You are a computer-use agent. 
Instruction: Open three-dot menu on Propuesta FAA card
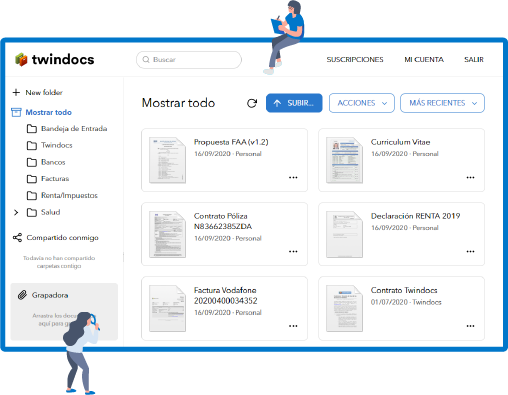(293, 178)
